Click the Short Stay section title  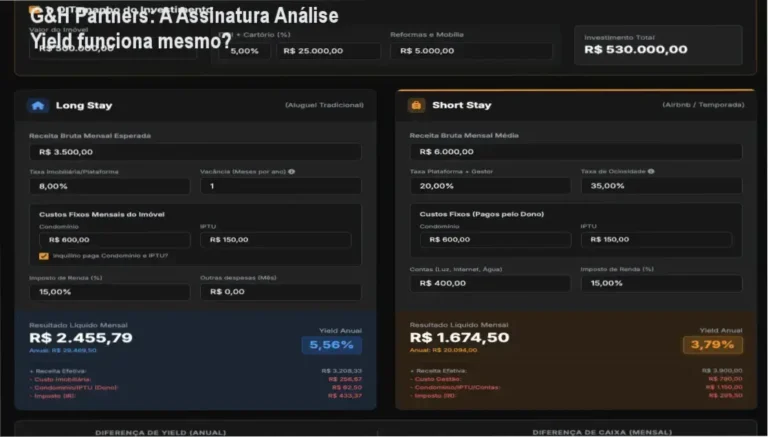(x=461, y=105)
